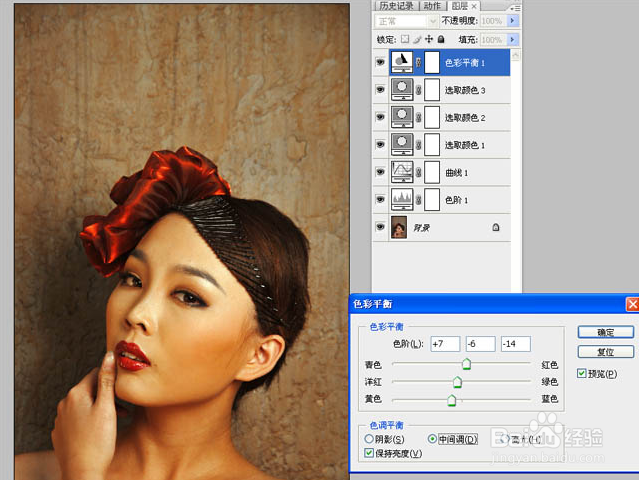The height and width of the screenshot is (480, 639).
Task: Click the 曲线 1 curves adjustment icon
Action: 402,172
